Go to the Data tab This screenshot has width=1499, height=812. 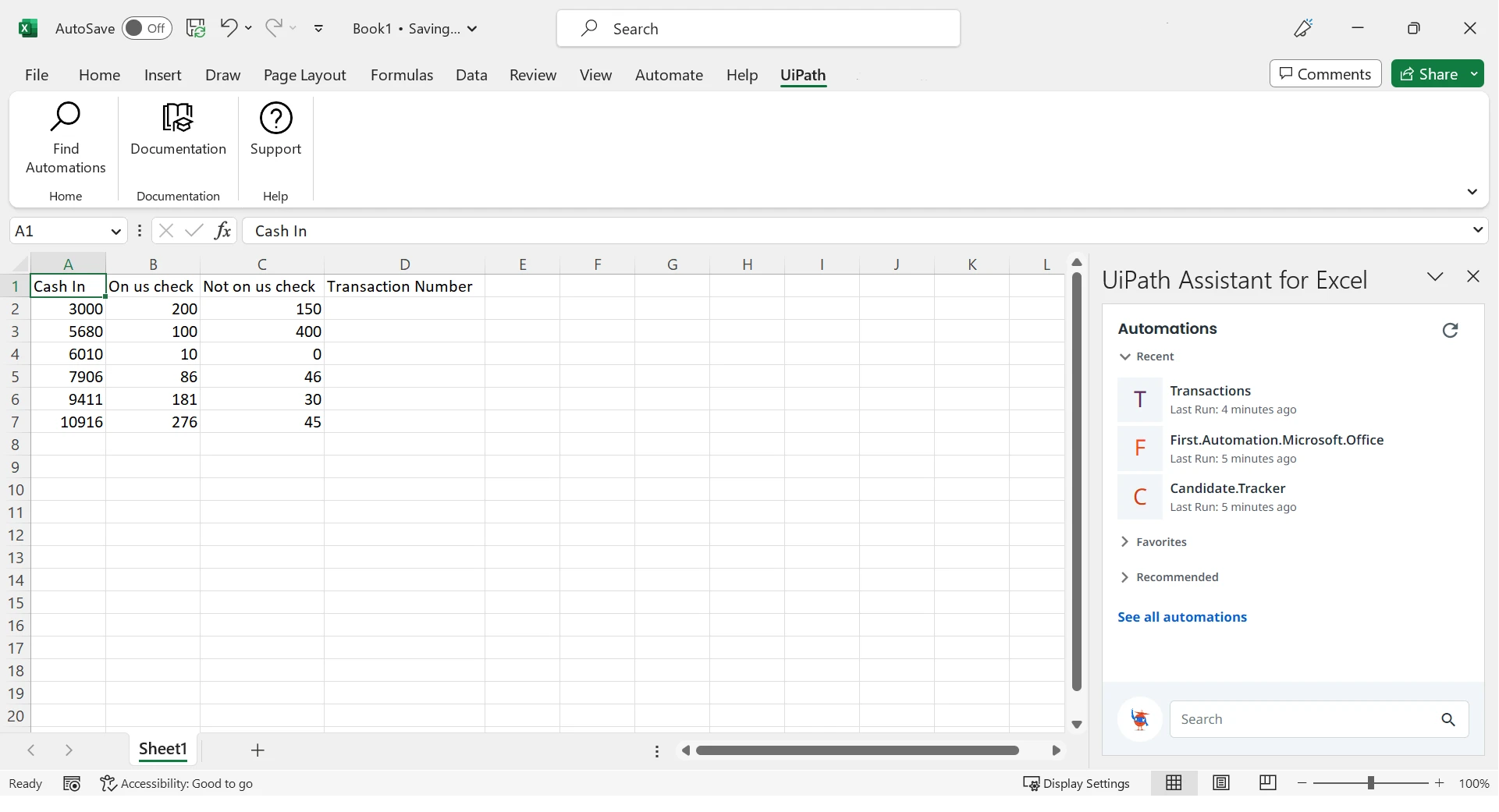click(471, 75)
